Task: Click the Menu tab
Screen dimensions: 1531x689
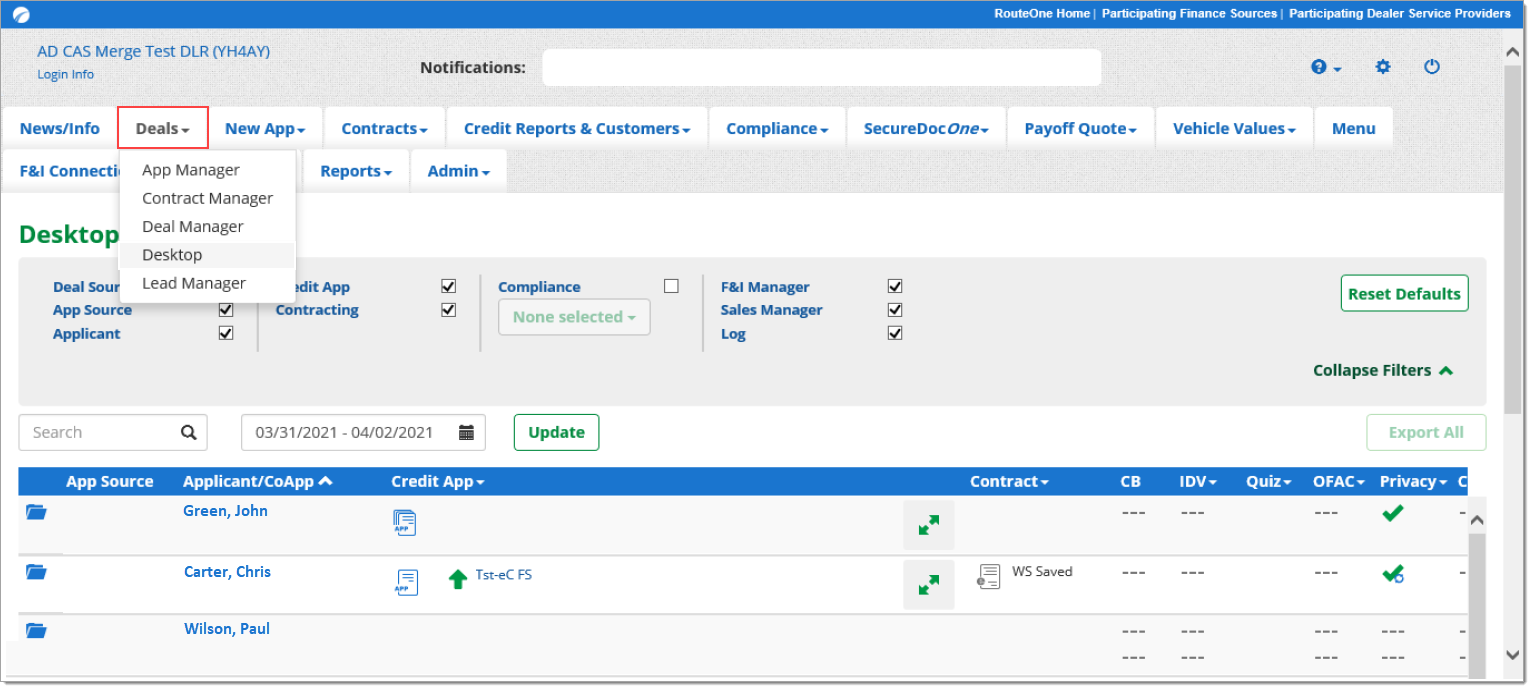Action: pos(1354,128)
